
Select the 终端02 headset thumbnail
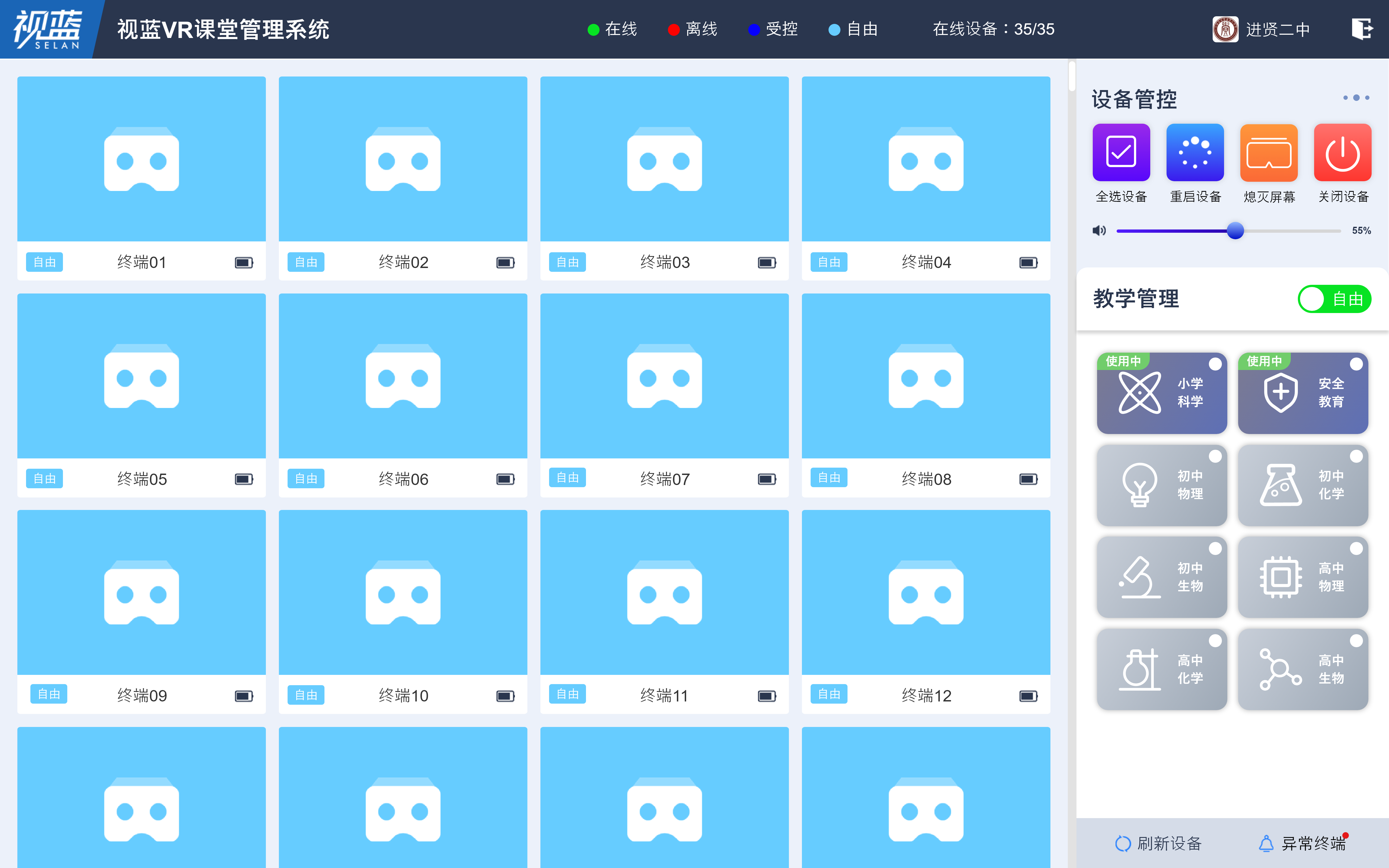point(403,159)
